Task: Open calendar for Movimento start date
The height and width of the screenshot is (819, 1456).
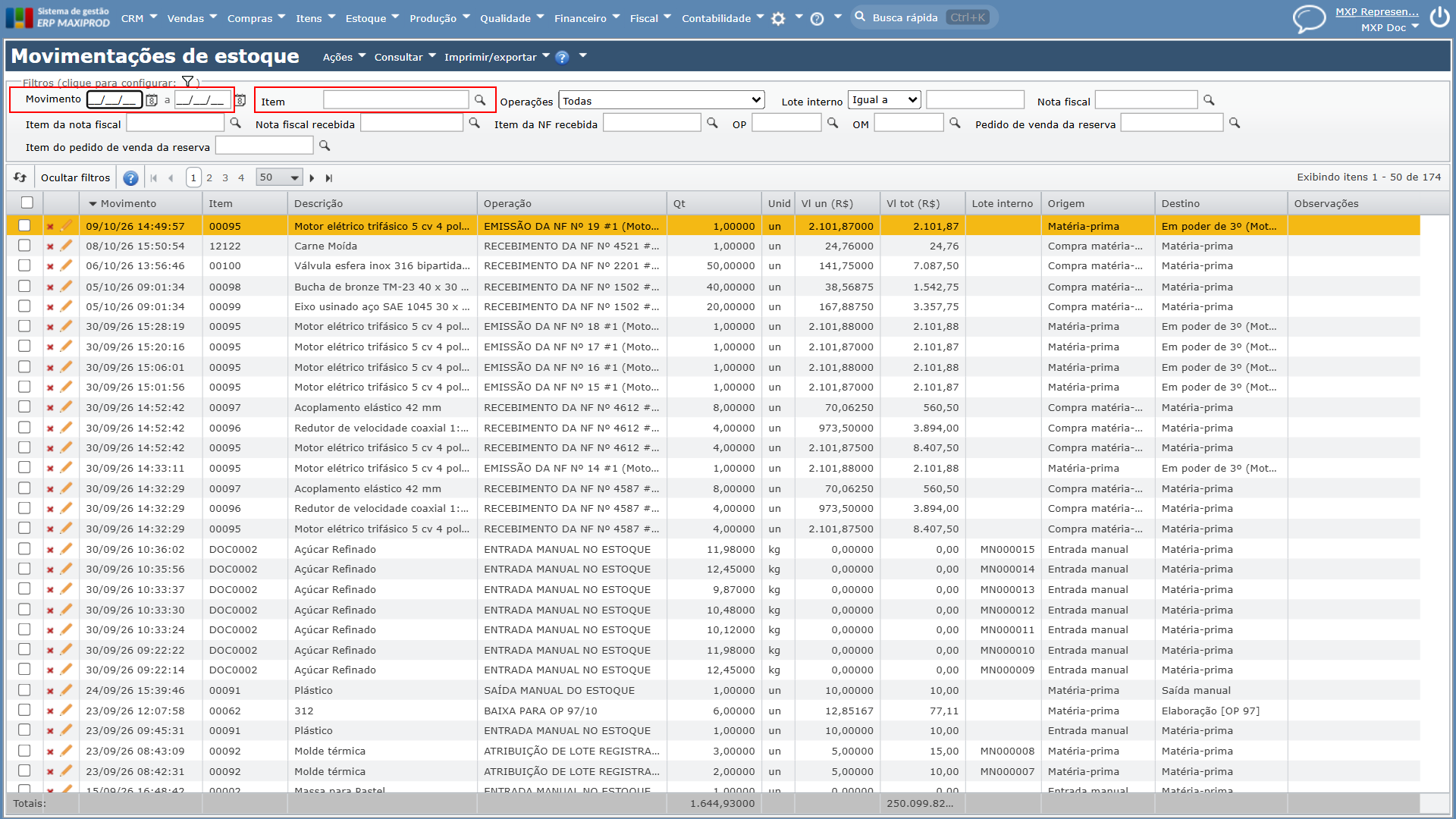Action: [152, 100]
